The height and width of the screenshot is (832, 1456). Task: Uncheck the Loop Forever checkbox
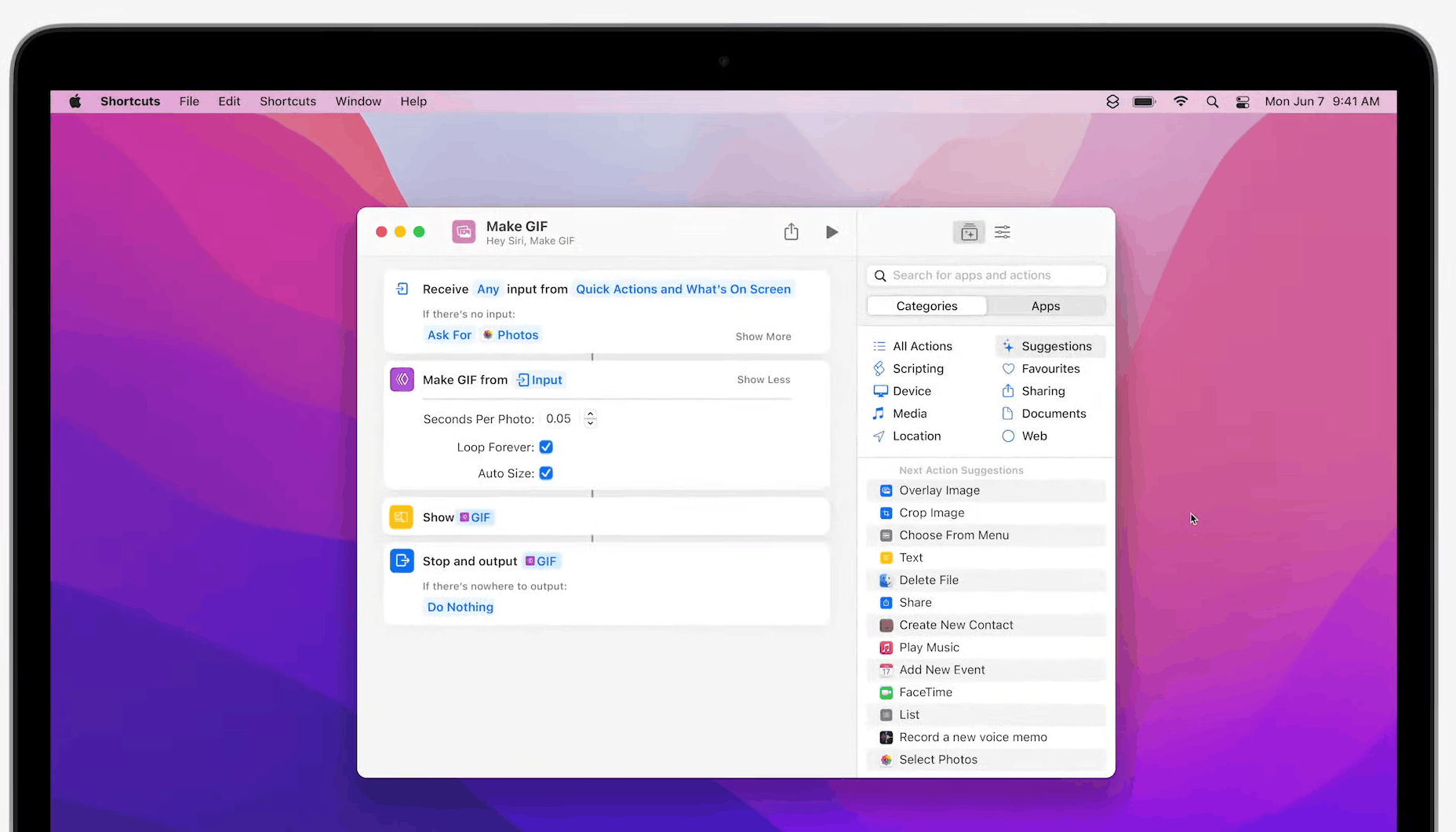[x=546, y=447]
